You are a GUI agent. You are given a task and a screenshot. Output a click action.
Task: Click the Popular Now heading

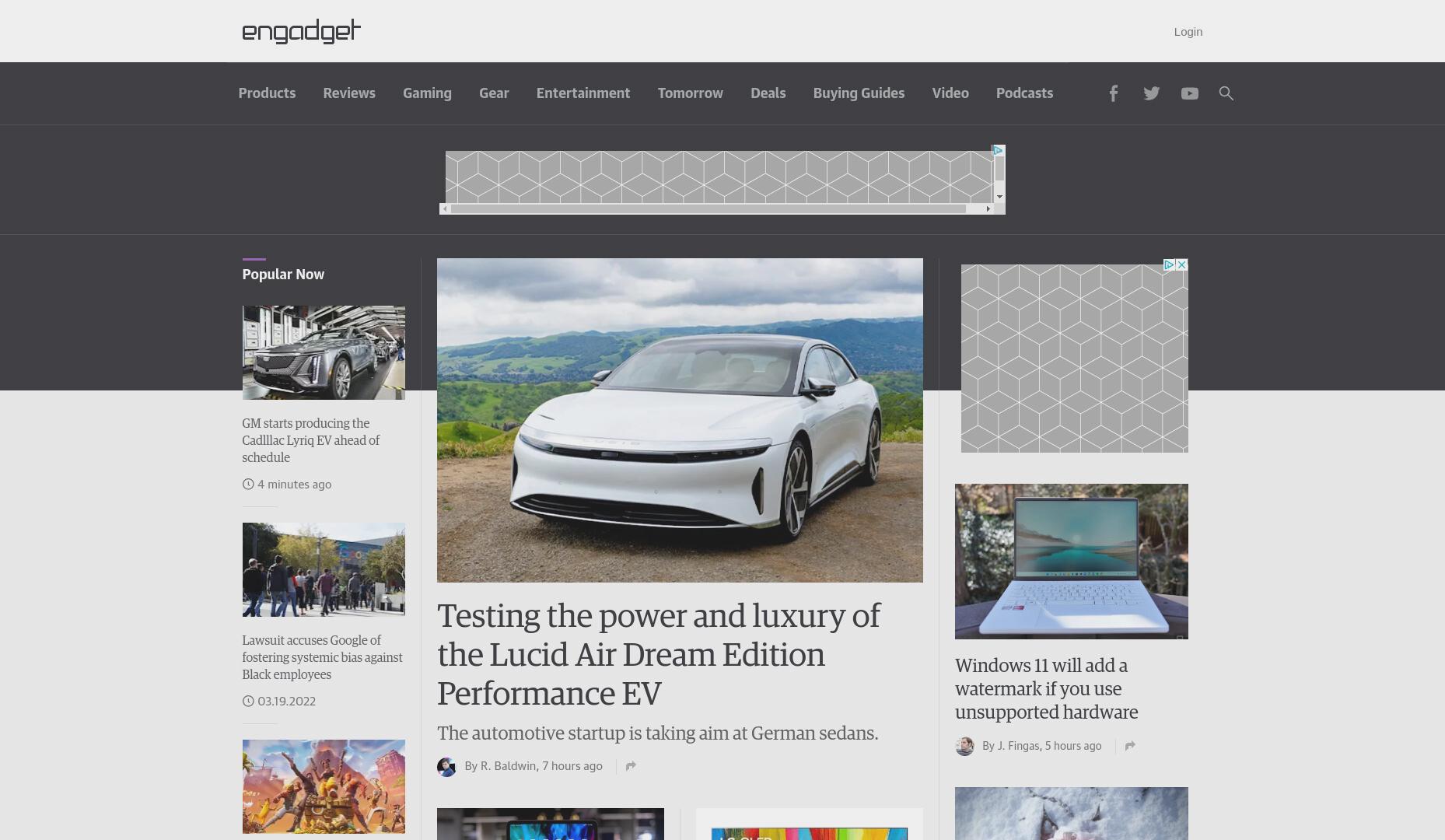pos(283,275)
